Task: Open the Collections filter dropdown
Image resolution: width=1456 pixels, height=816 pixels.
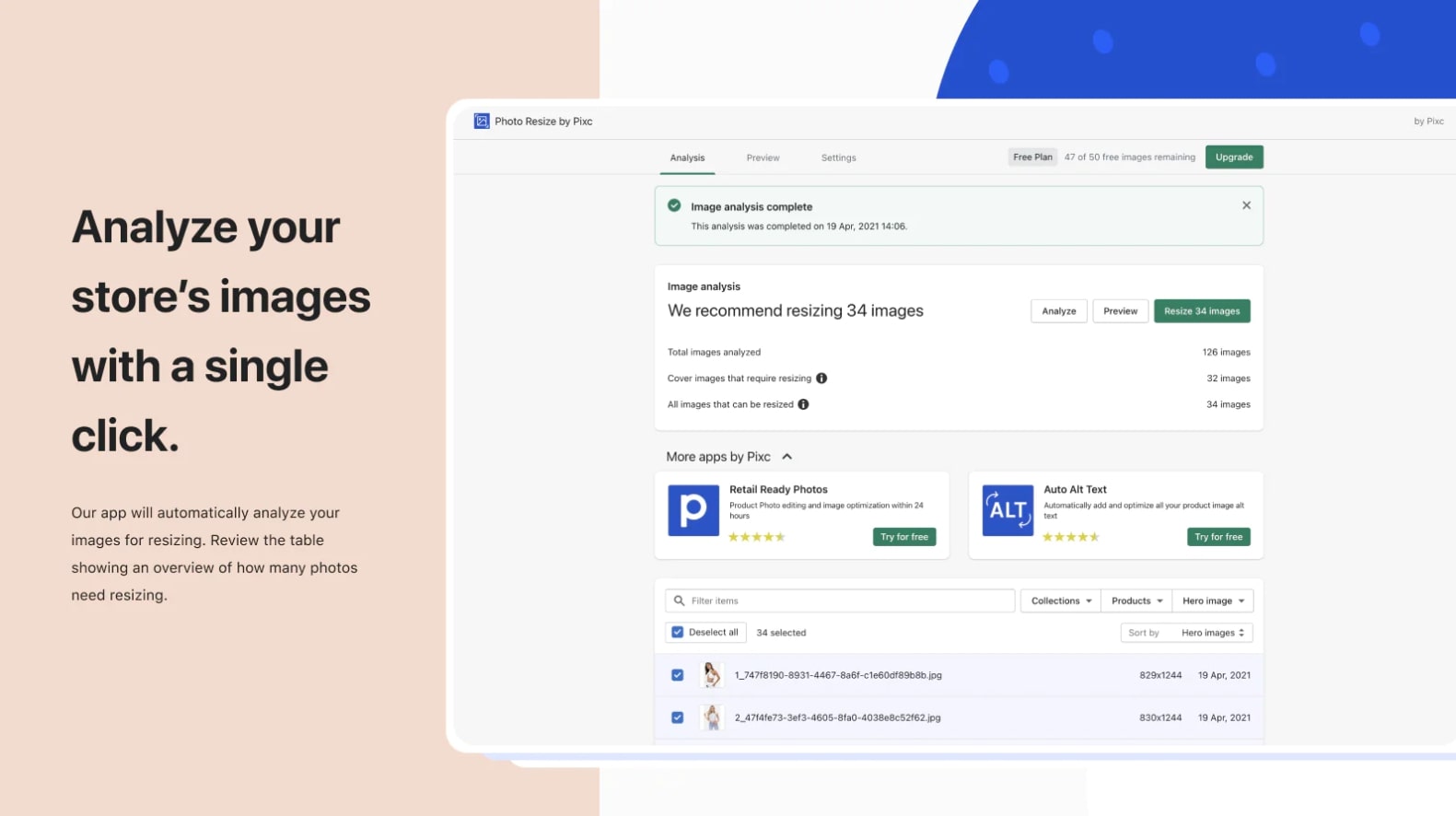Action: (x=1061, y=600)
